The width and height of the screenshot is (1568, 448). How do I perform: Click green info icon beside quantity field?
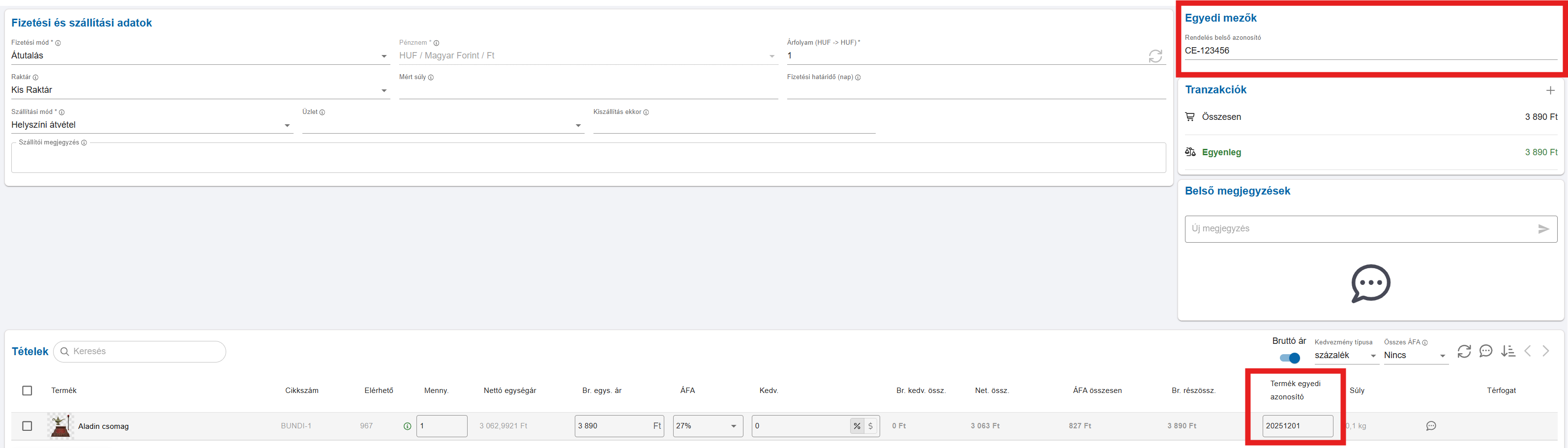pyautogui.click(x=407, y=426)
